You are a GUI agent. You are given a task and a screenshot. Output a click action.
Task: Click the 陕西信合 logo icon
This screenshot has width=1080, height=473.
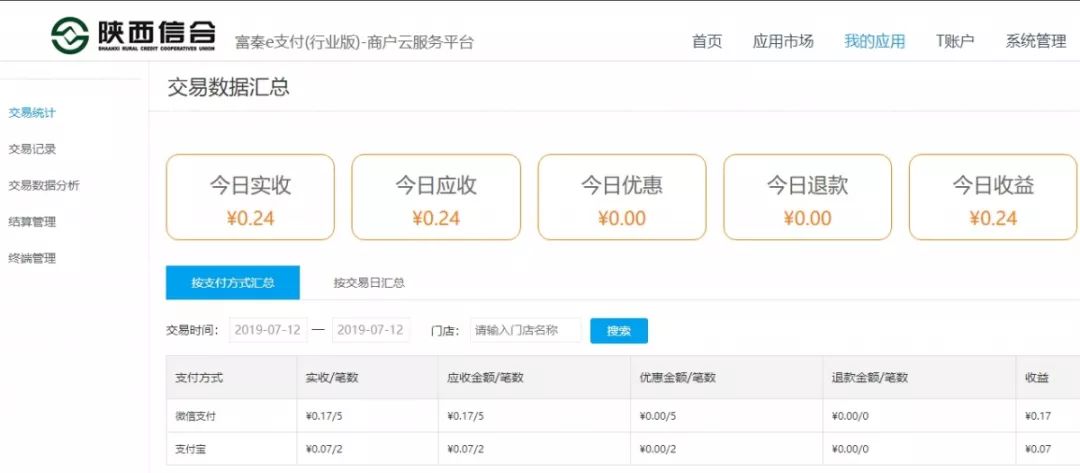pyautogui.click(x=70, y=35)
